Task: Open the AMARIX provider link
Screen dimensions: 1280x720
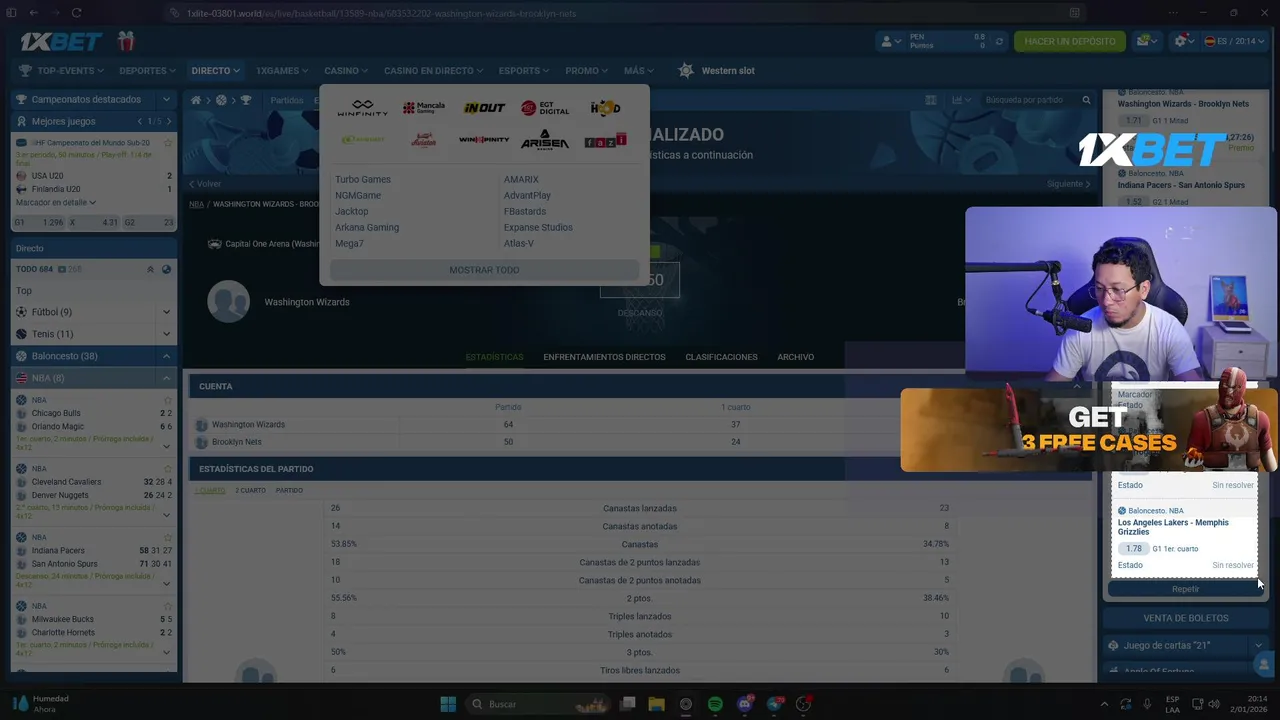Action: 521,180
